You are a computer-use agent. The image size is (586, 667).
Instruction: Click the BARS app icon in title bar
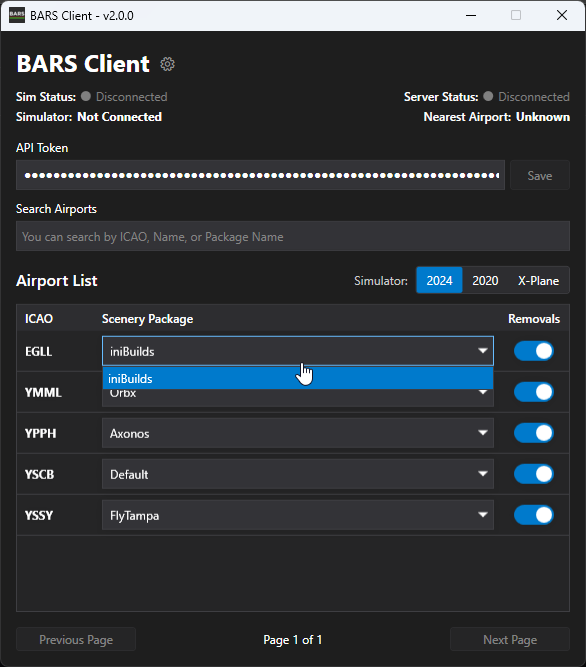point(17,15)
